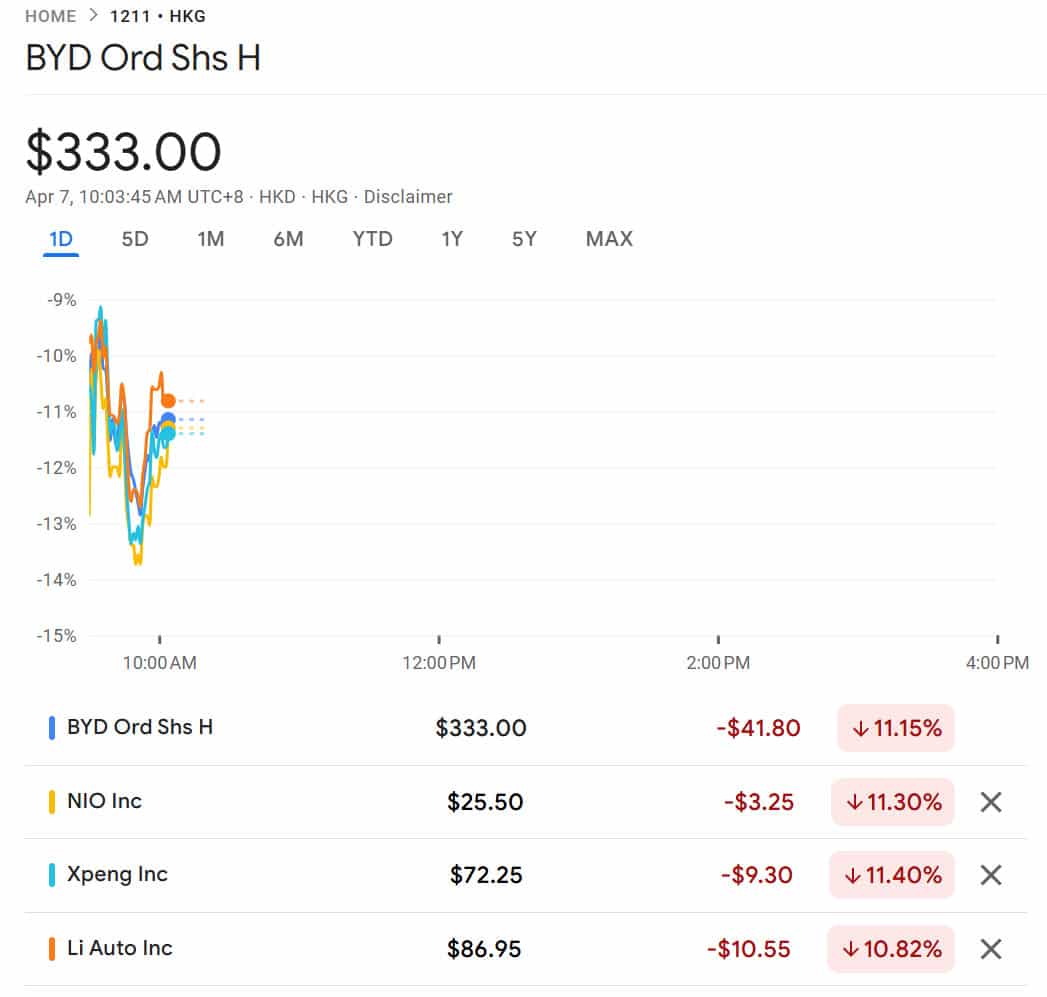Click Xpeng's down-arrow 11.40% badge
The width and height of the screenshot is (1047, 997).
[891, 875]
